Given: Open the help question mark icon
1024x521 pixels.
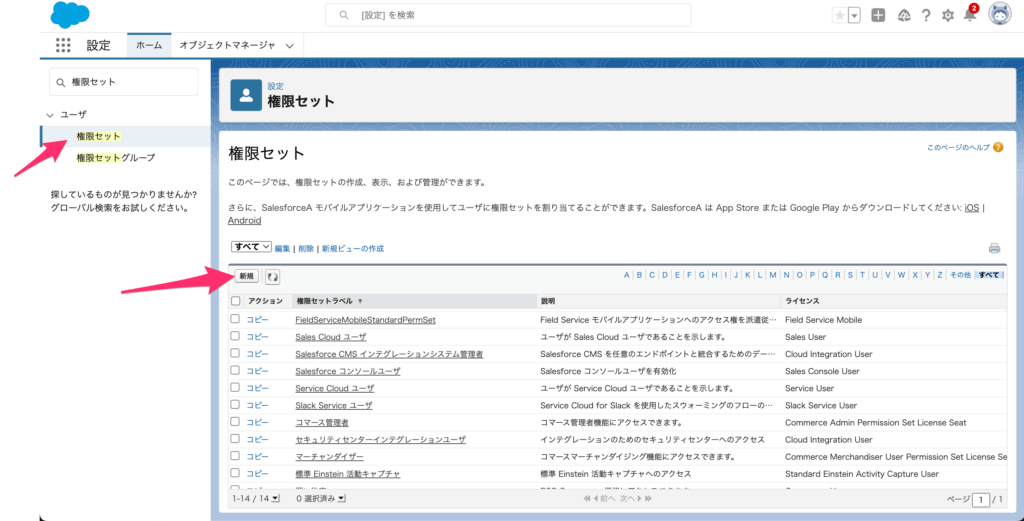Looking at the screenshot, I should (926, 16).
